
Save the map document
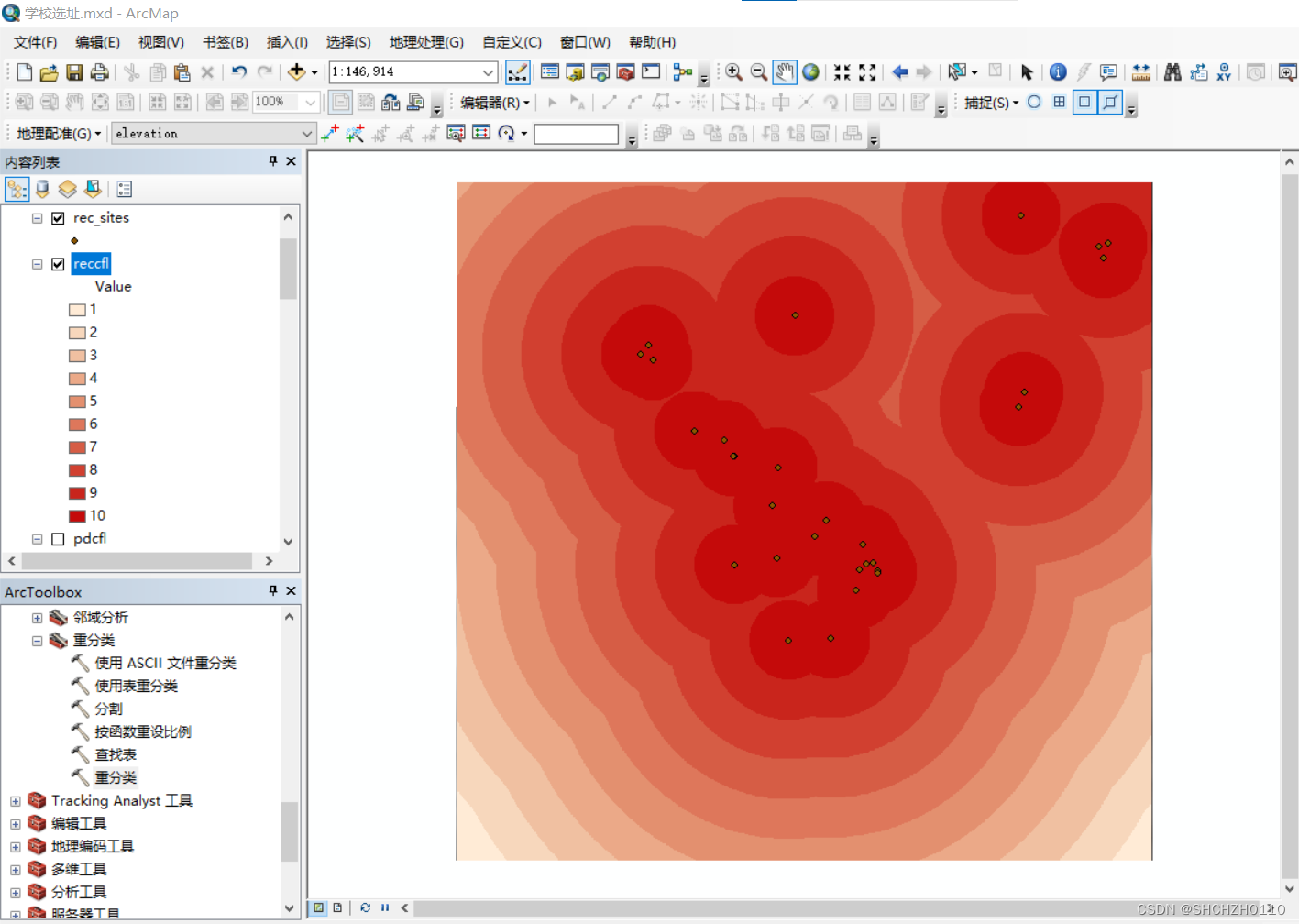click(74, 72)
